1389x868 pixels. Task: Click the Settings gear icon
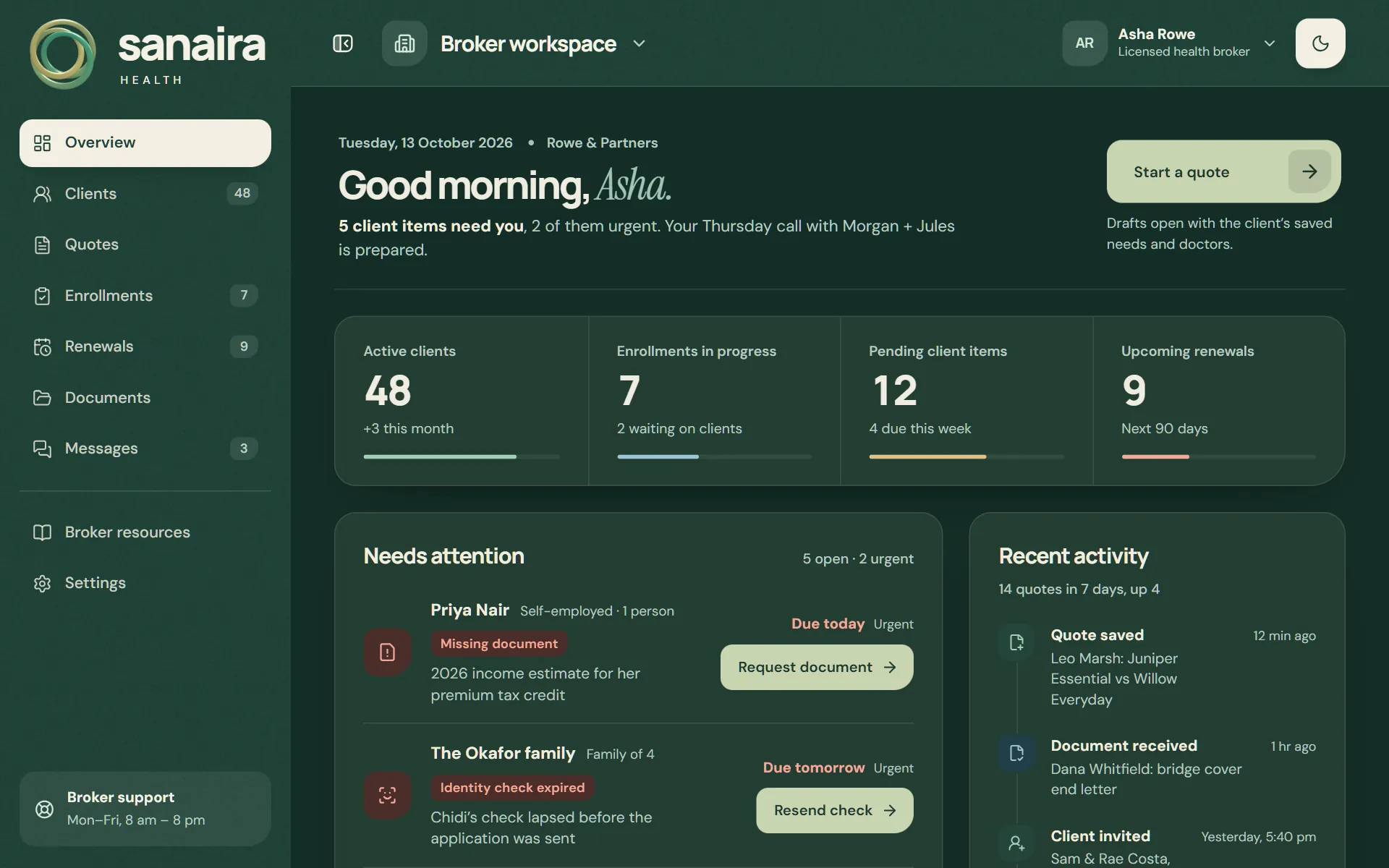(x=43, y=583)
